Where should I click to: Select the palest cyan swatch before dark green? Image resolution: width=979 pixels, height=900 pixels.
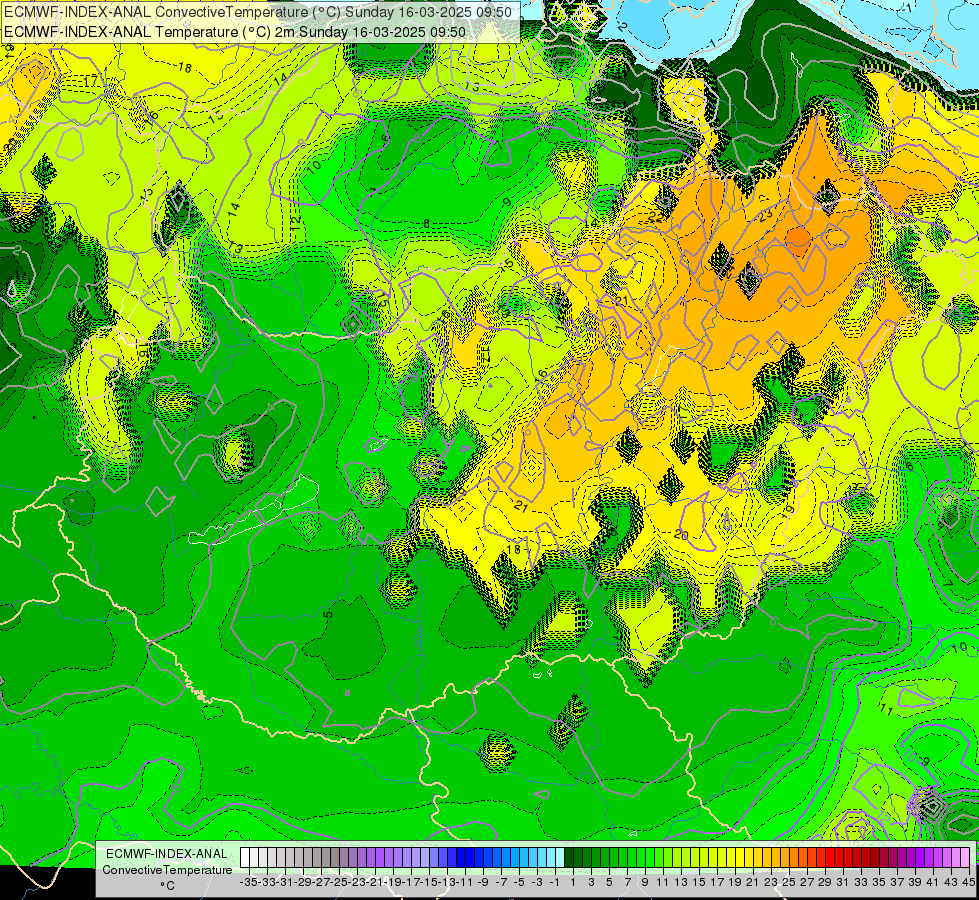[560, 857]
